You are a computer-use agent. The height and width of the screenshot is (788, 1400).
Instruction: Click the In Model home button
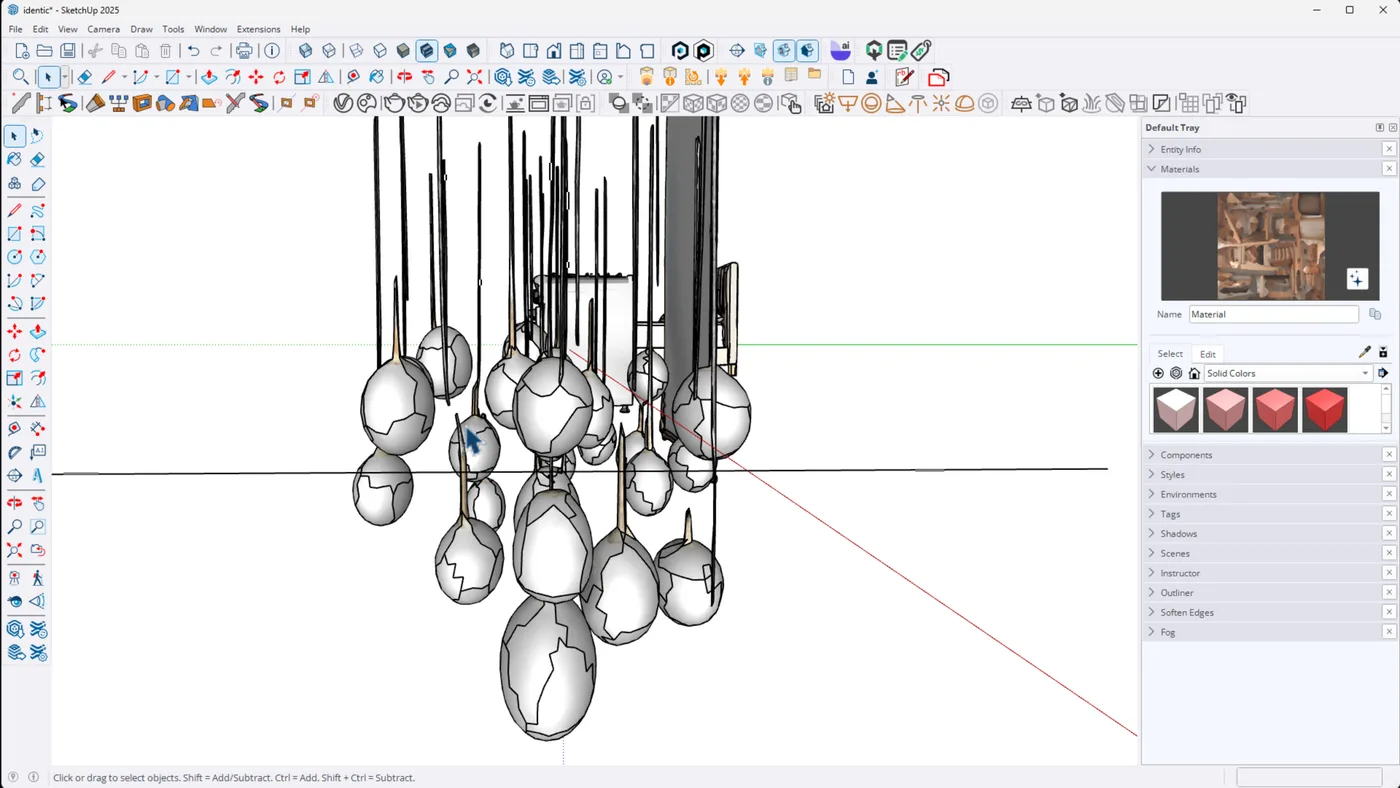(1194, 373)
